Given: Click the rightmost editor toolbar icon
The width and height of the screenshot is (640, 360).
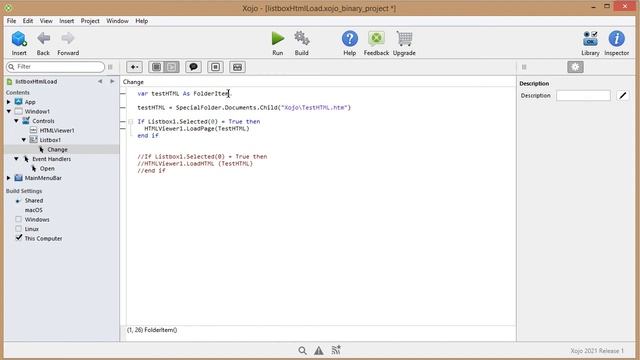Looking at the screenshot, I should point(238,67).
